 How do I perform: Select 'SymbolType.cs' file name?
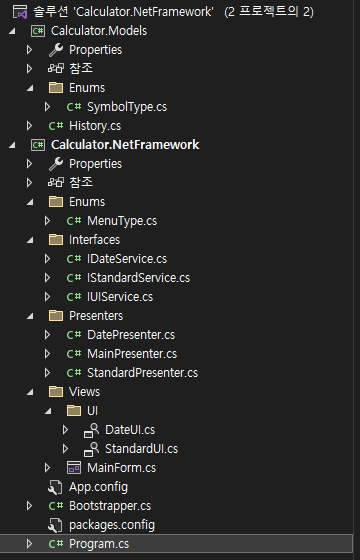click(127, 107)
